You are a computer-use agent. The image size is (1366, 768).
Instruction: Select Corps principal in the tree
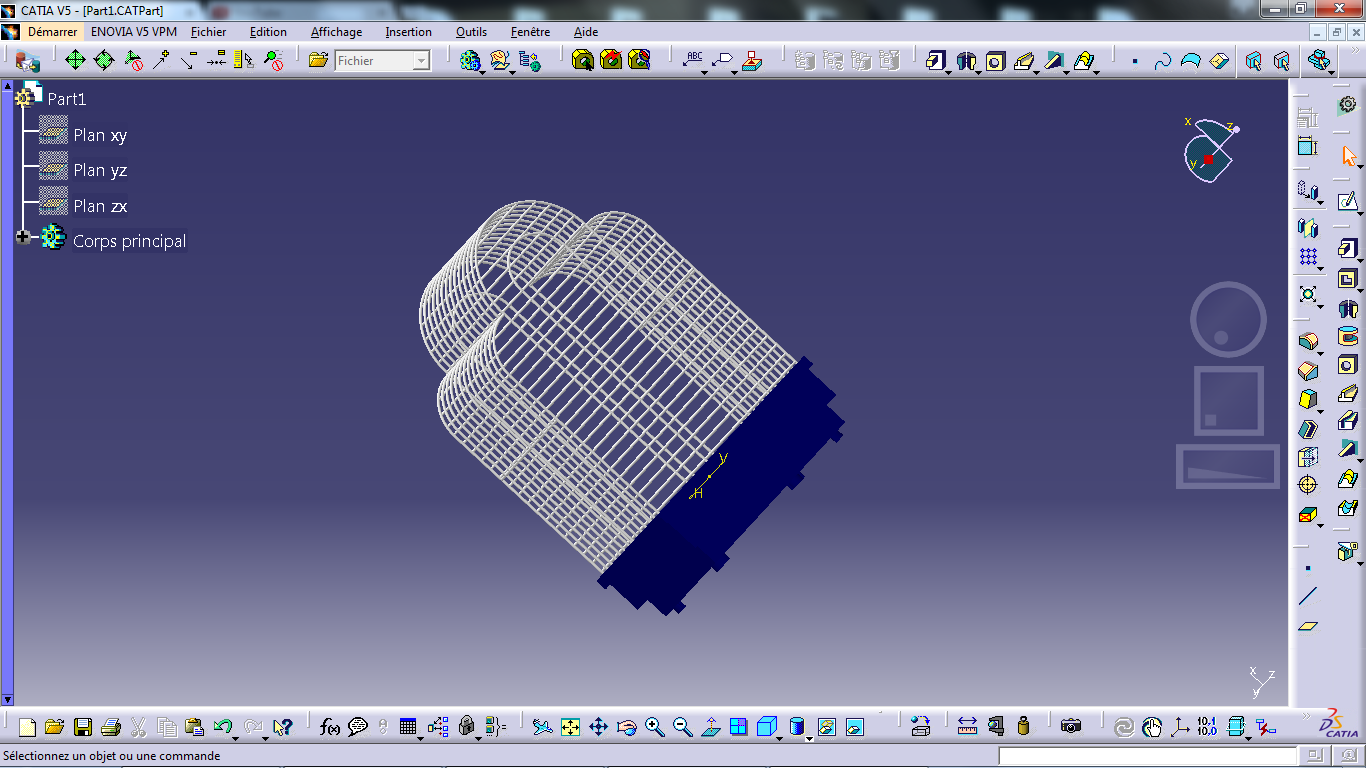click(129, 241)
